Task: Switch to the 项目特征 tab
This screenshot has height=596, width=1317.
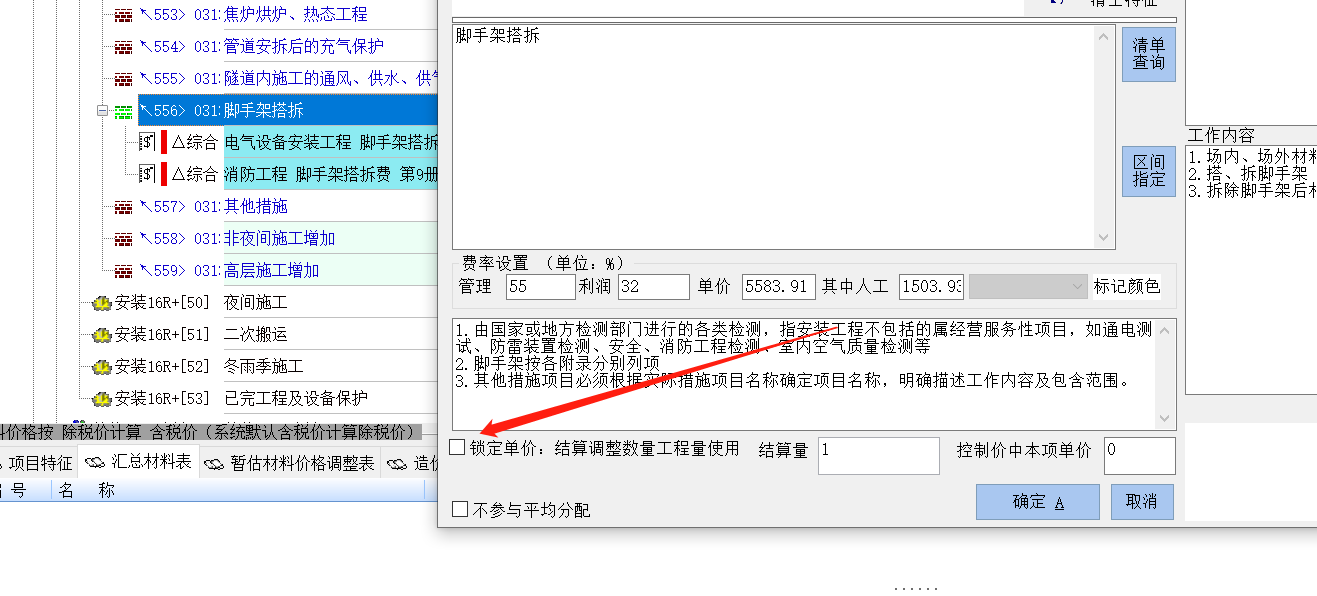Action: click(x=42, y=463)
